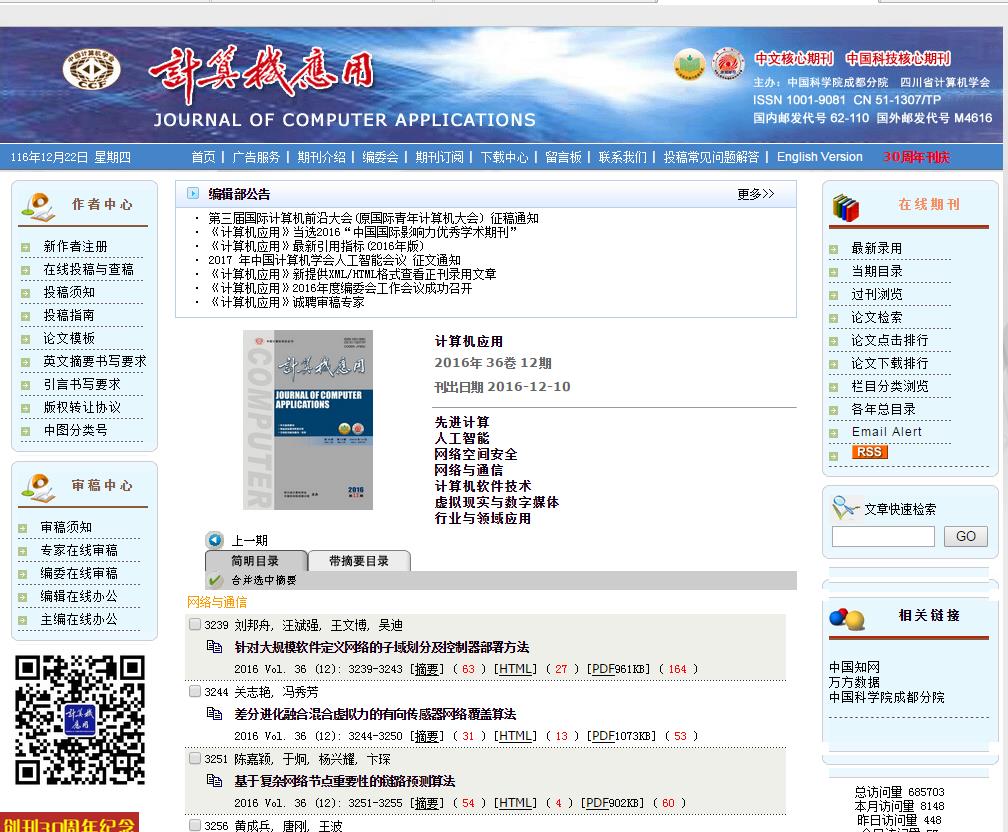Click the bullet icon beside 论文检索
Image resolution: width=1008 pixels, height=832 pixels.
(833, 318)
